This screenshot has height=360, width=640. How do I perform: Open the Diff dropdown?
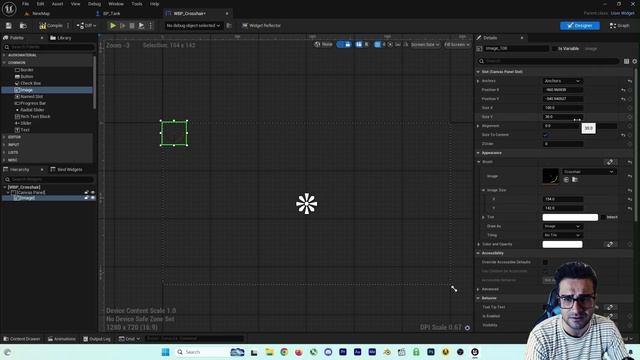click(86, 26)
